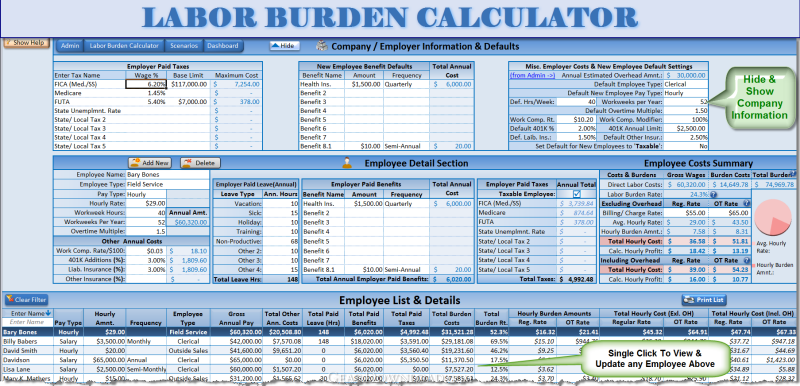
Task: Open the Pay Type field showing Hourly
Action: point(146,194)
